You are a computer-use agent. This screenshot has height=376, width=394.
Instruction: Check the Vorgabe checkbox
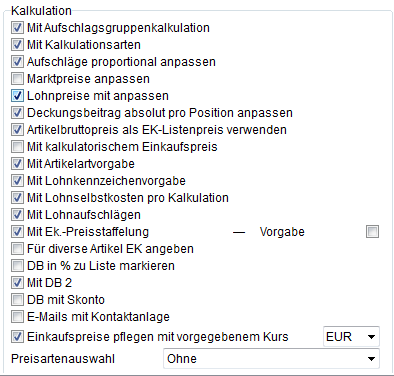372,232
